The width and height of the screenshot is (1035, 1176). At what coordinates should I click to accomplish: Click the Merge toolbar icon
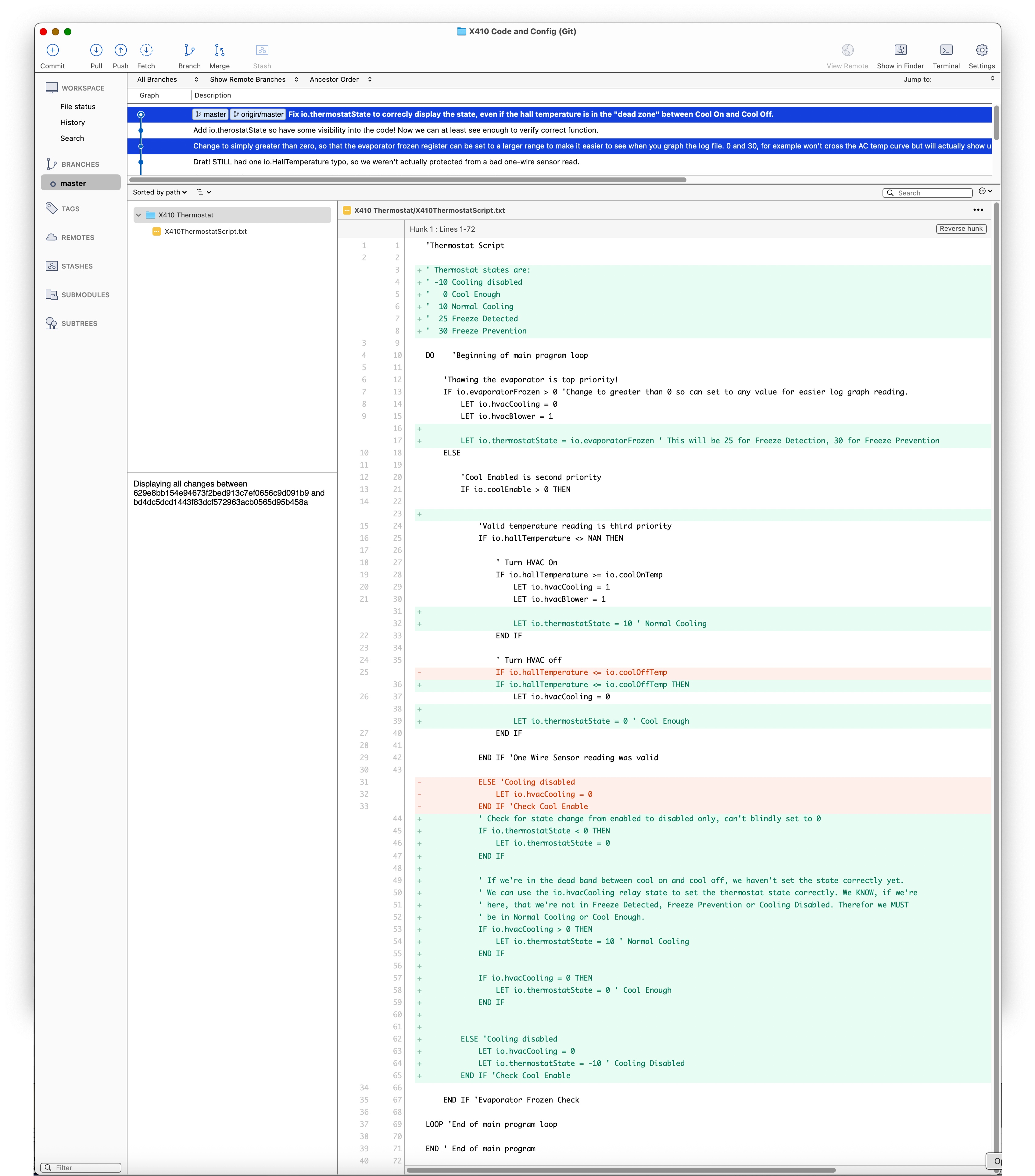click(219, 50)
